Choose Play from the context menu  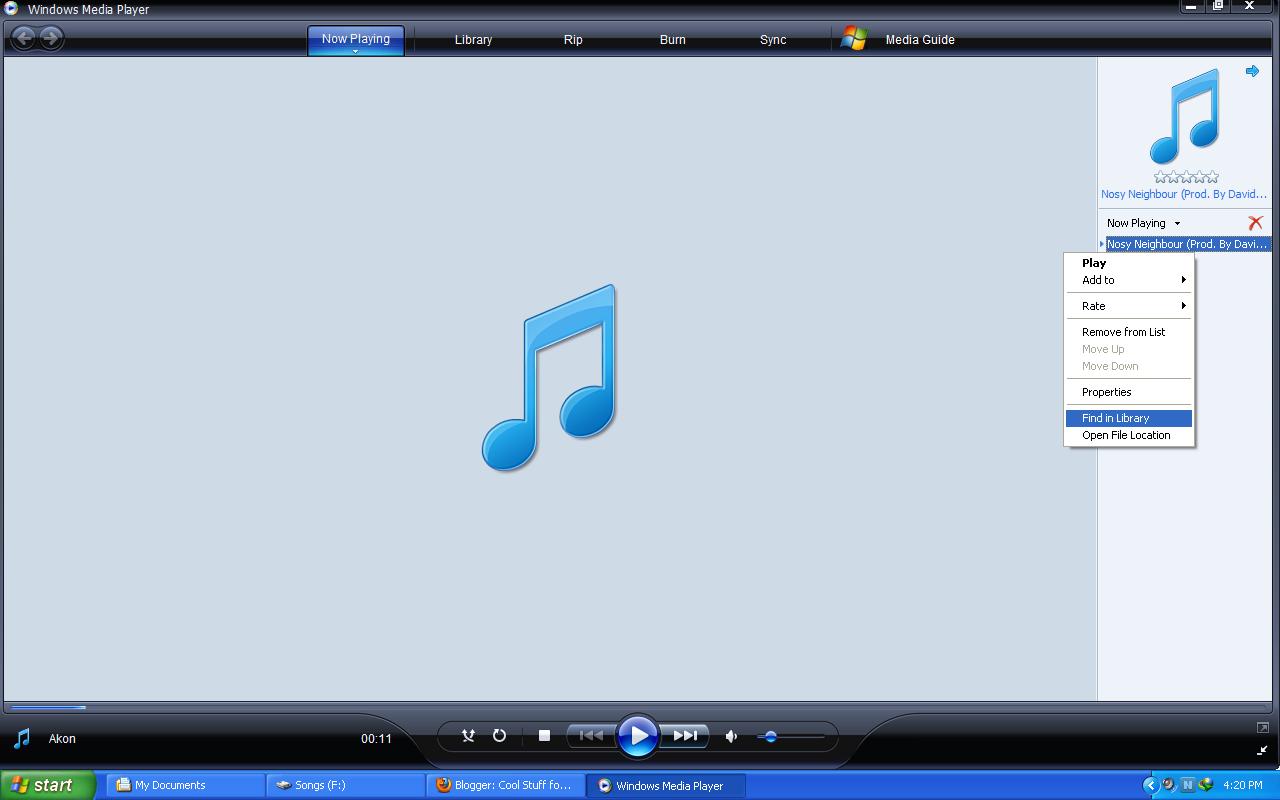coord(1129,263)
